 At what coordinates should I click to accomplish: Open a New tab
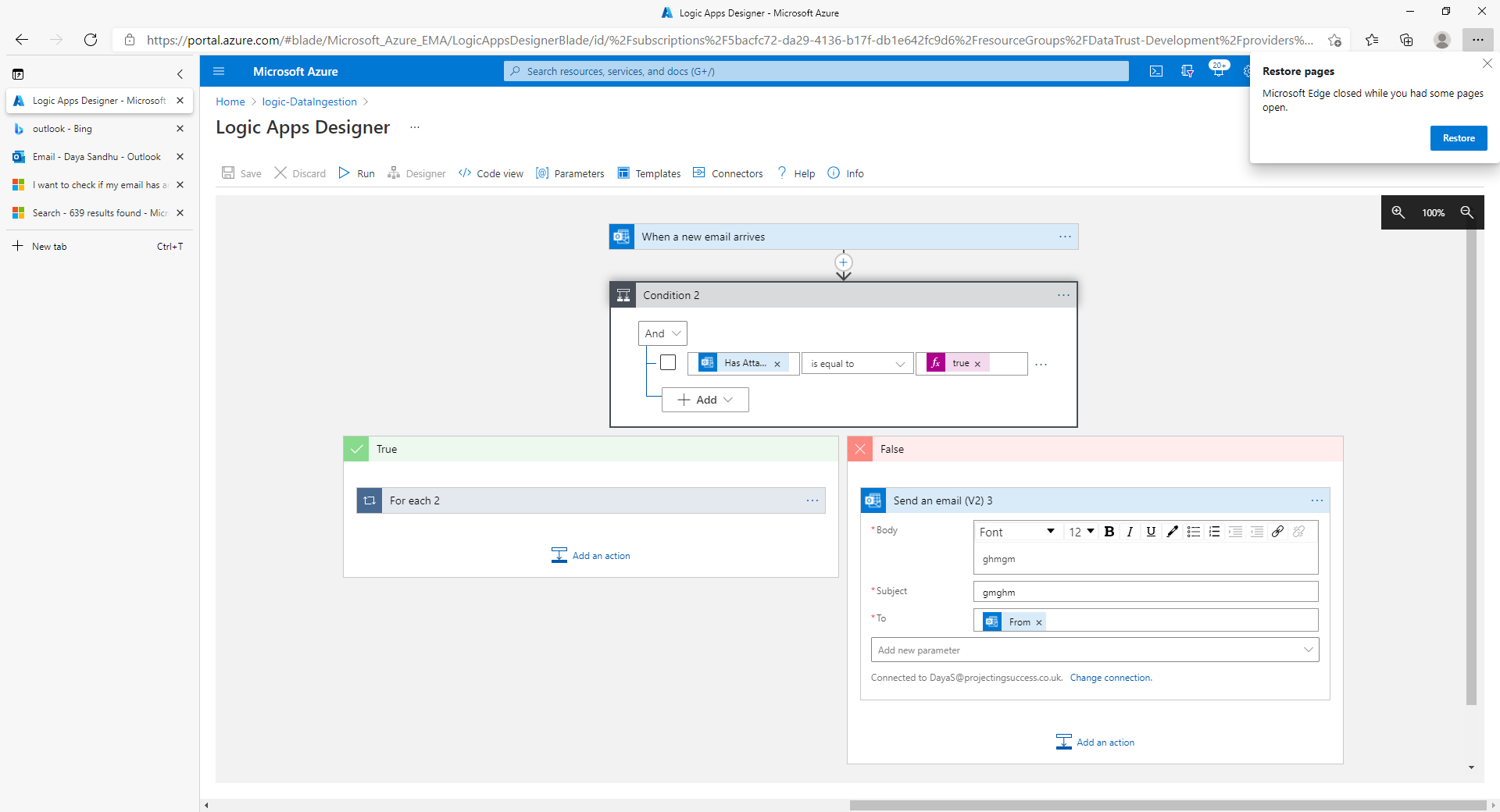pyautogui.click(x=99, y=246)
